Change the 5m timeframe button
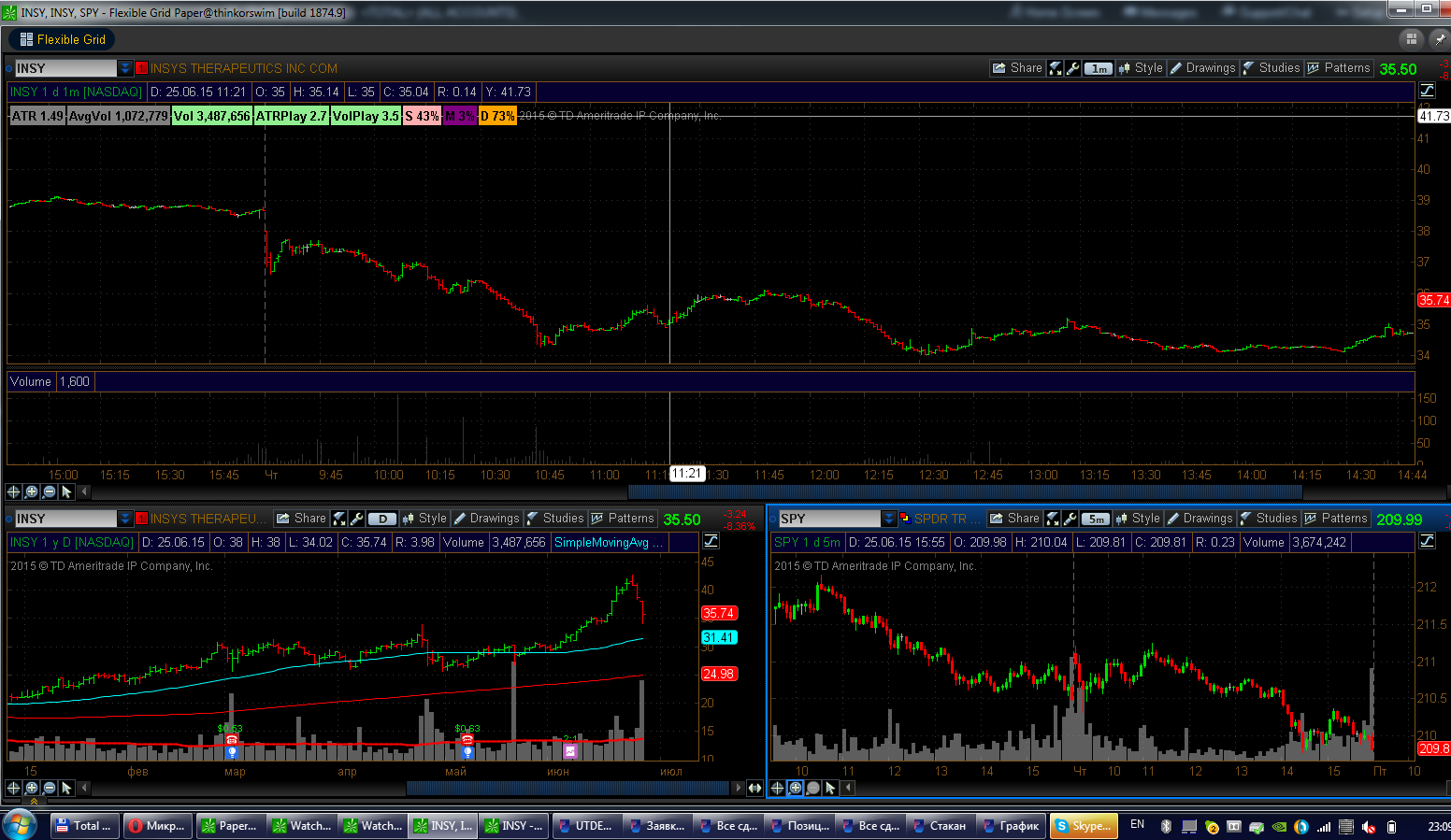 (x=1096, y=519)
